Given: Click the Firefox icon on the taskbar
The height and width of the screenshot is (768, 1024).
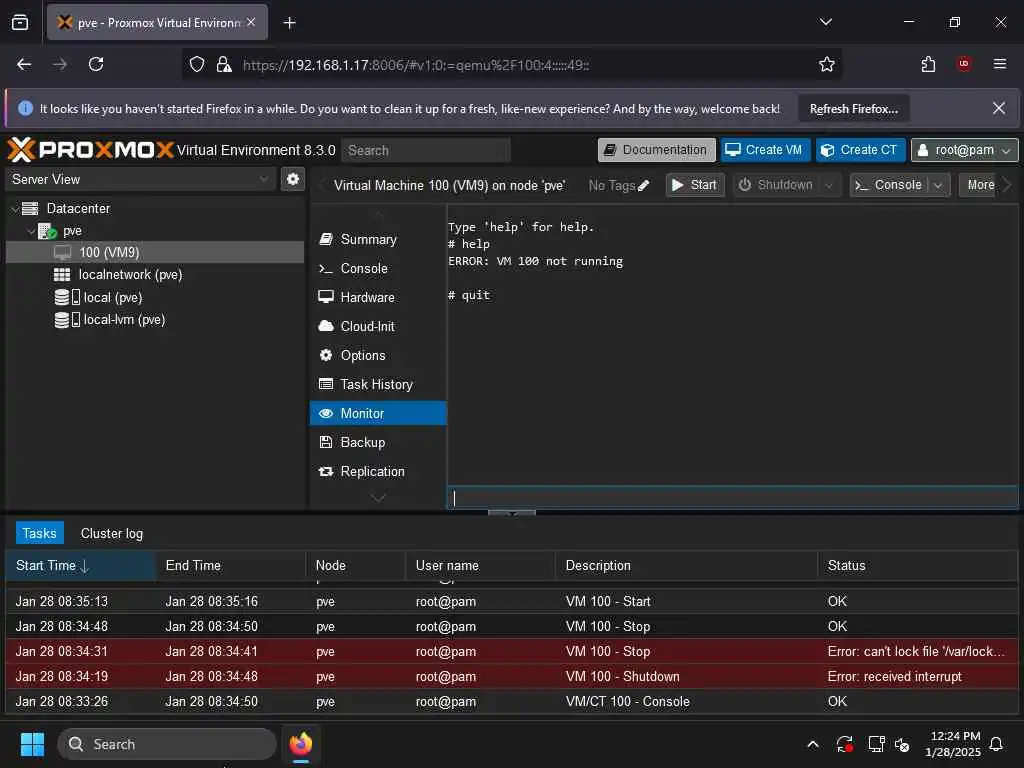Looking at the screenshot, I should [x=301, y=744].
